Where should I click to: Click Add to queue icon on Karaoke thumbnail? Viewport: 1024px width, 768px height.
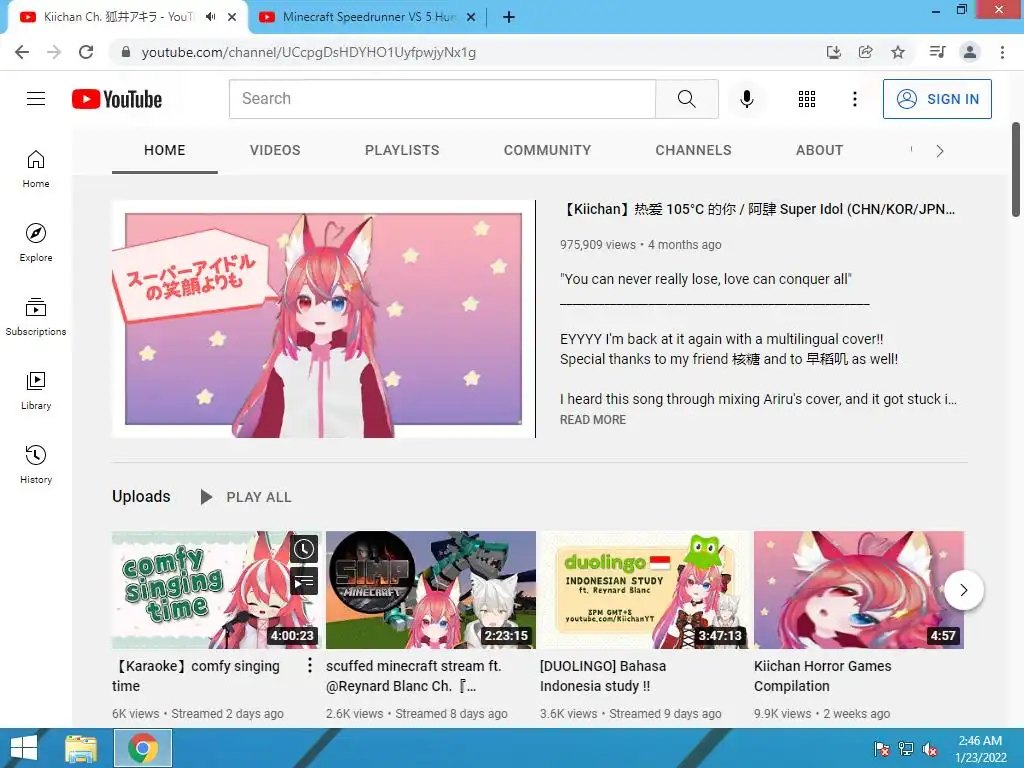(304, 581)
